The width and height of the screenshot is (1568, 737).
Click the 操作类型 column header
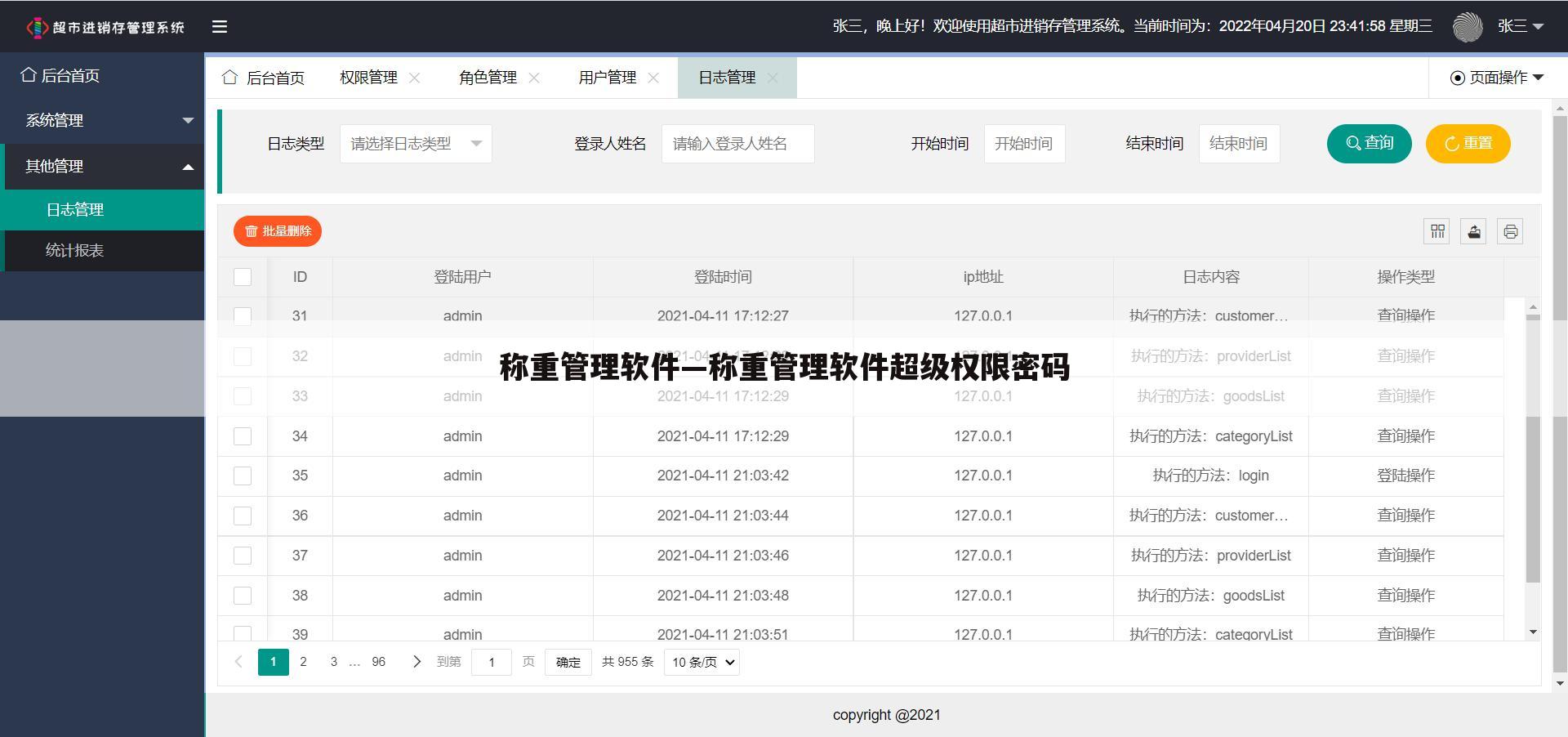tap(1406, 277)
